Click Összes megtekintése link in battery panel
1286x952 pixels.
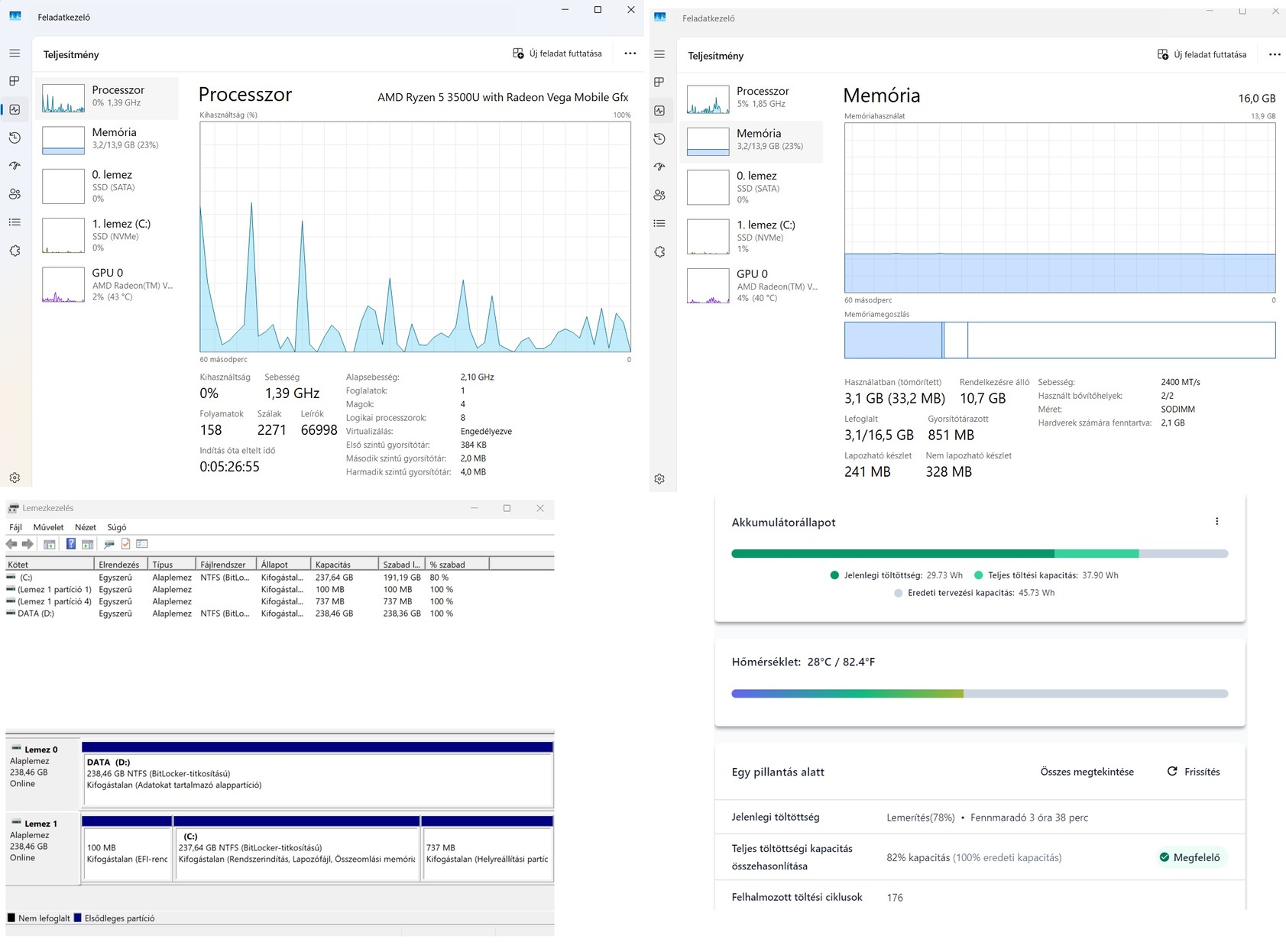(1087, 772)
